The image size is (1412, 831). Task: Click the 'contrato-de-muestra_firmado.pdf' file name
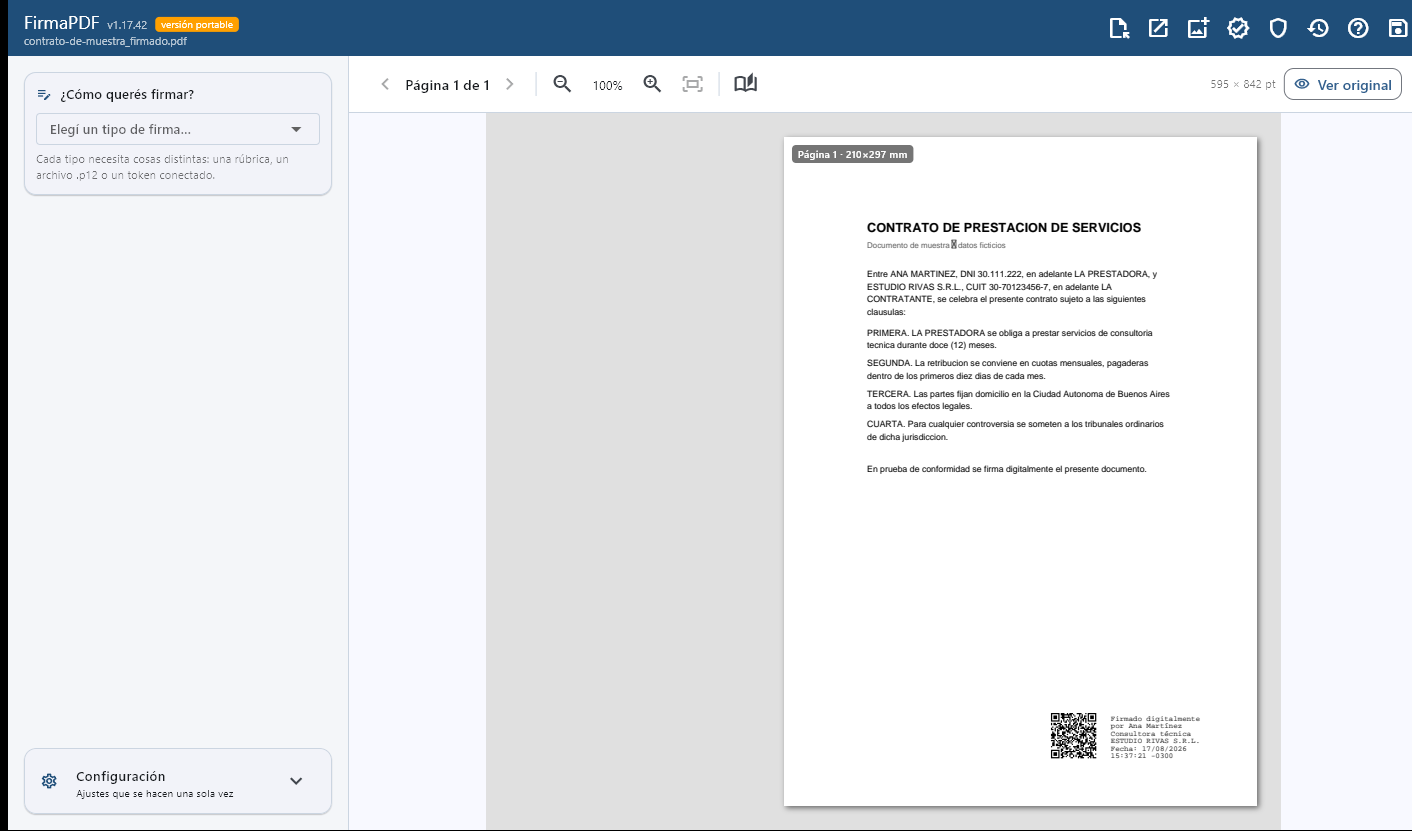tap(105, 42)
